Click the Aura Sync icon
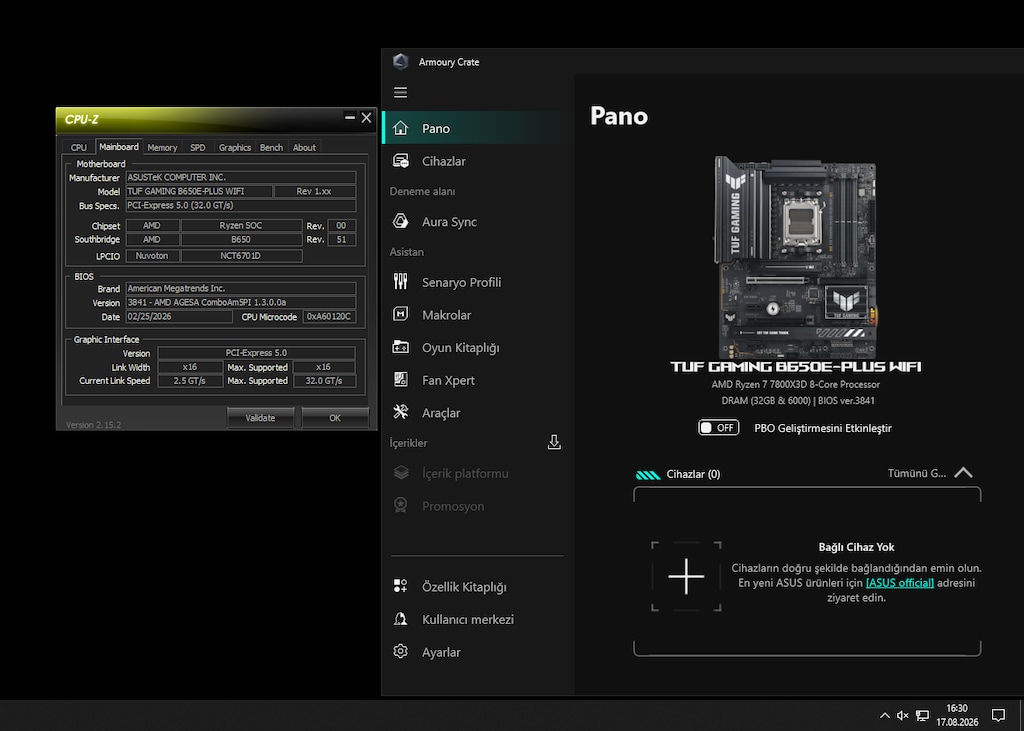 pos(400,221)
